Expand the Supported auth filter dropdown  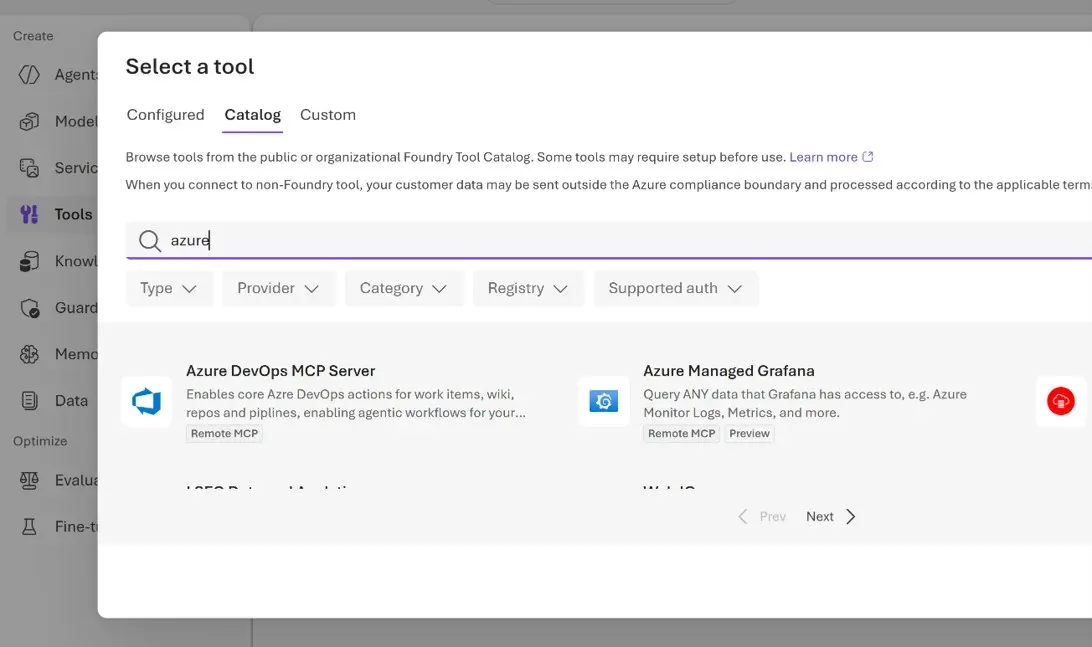point(676,288)
